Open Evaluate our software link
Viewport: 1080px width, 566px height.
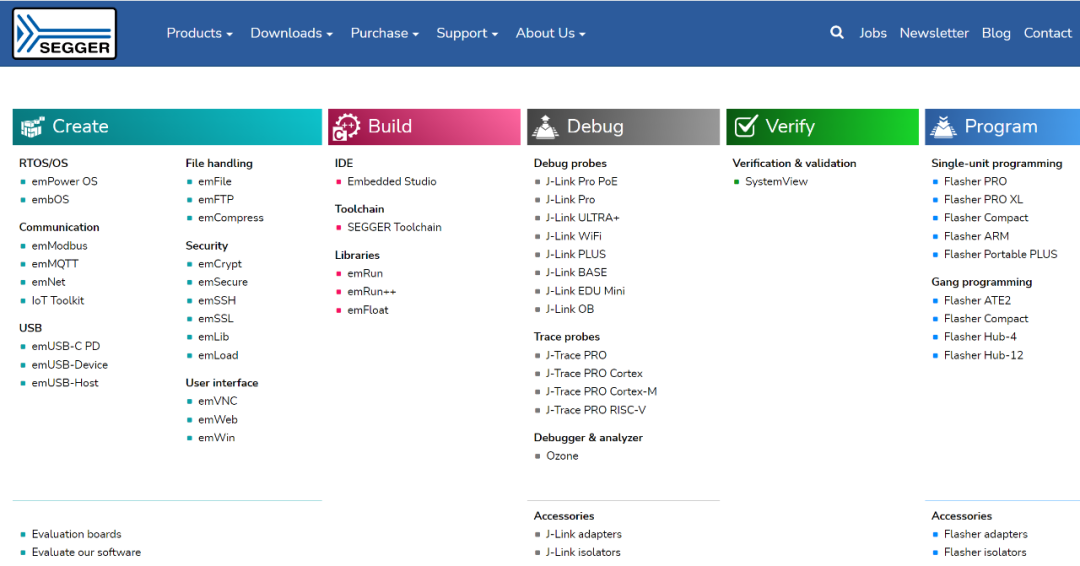click(x=86, y=552)
